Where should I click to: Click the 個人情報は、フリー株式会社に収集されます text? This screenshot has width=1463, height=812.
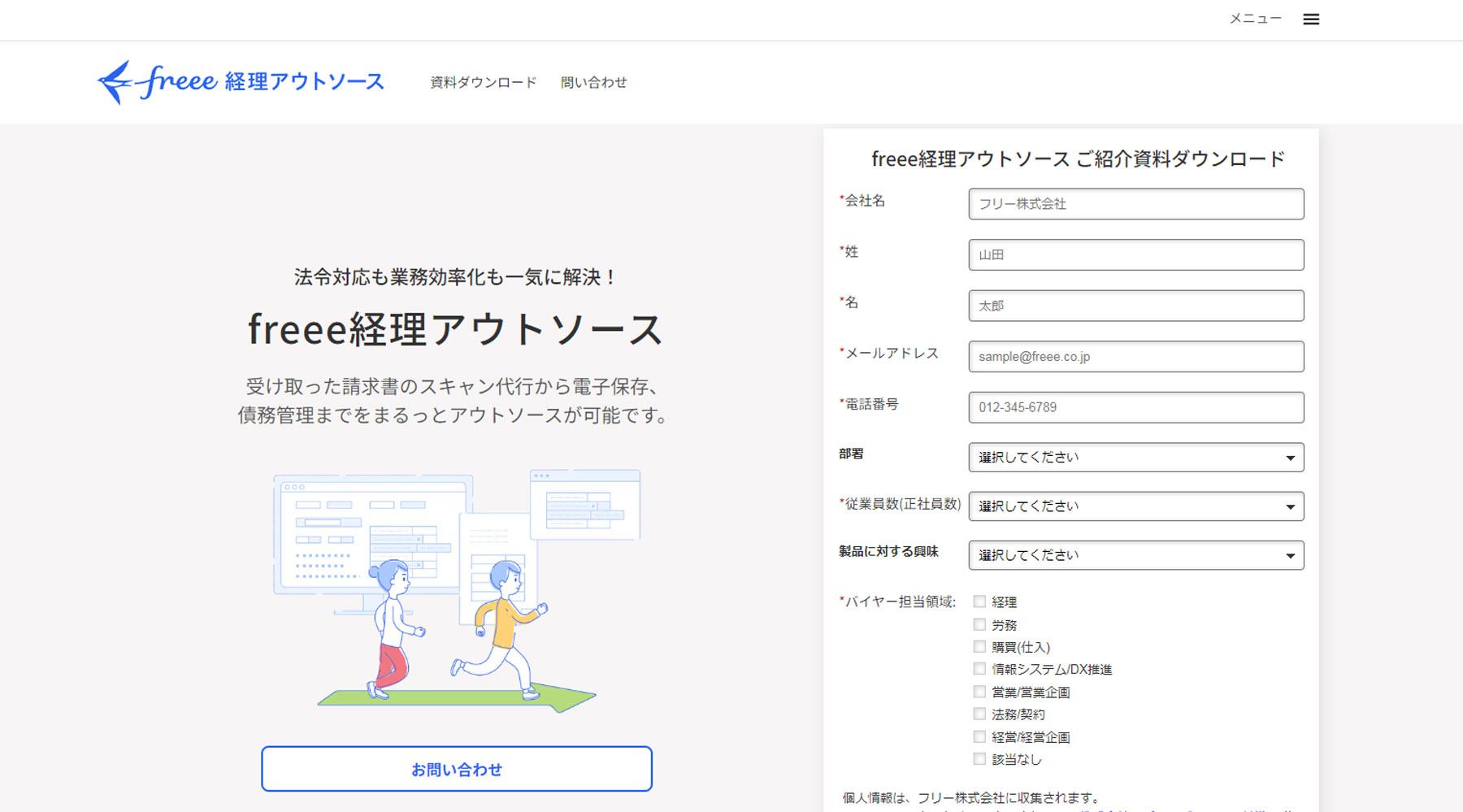pos(972,797)
